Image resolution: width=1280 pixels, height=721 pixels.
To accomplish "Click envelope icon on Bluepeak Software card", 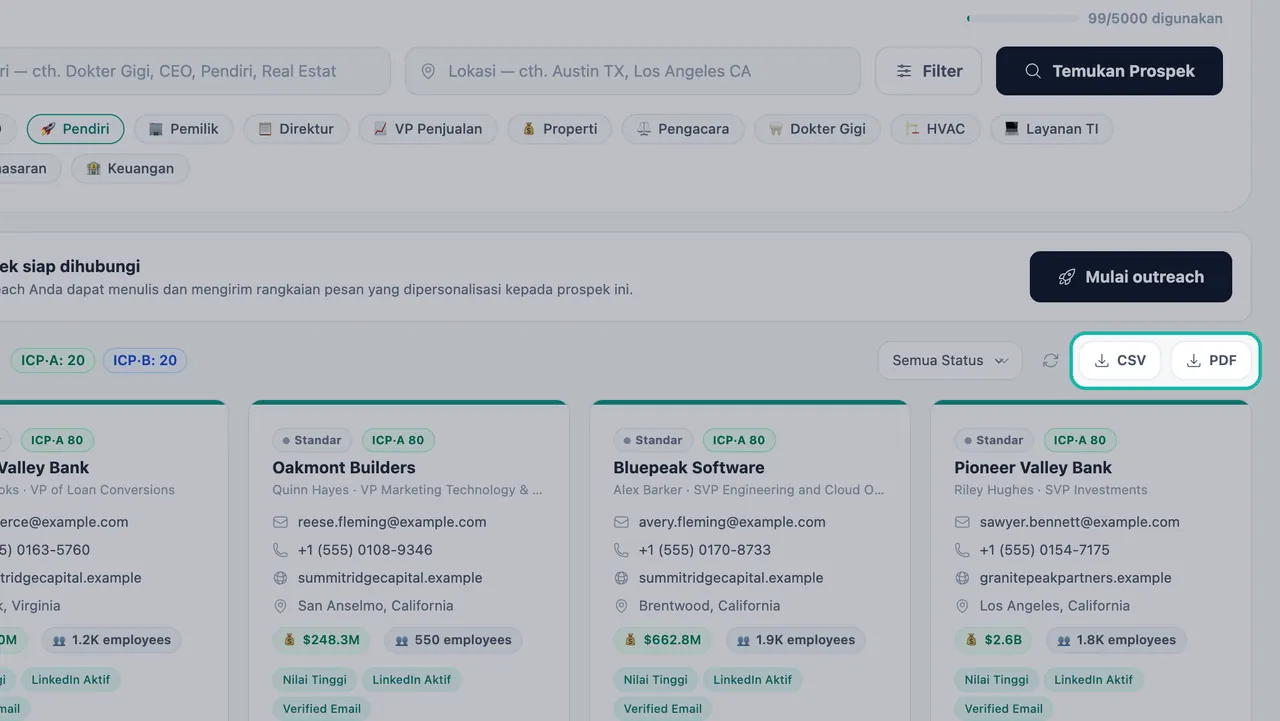I will (621, 522).
